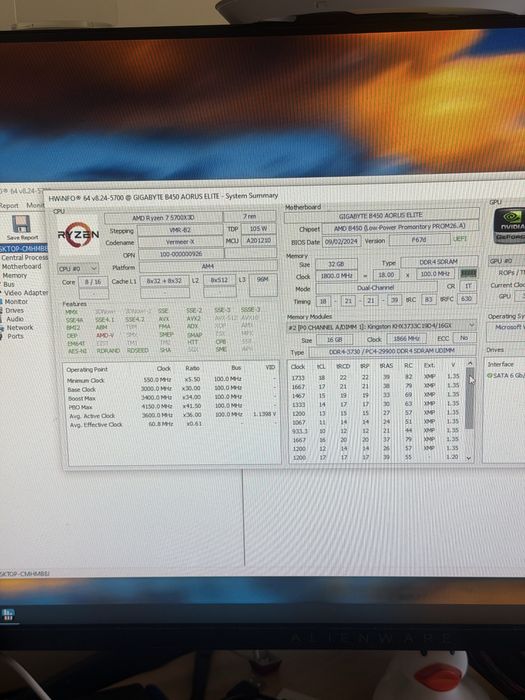Click the L2 cache value 8x512
This screenshot has width=525, height=700.
pyautogui.click(x=220, y=280)
